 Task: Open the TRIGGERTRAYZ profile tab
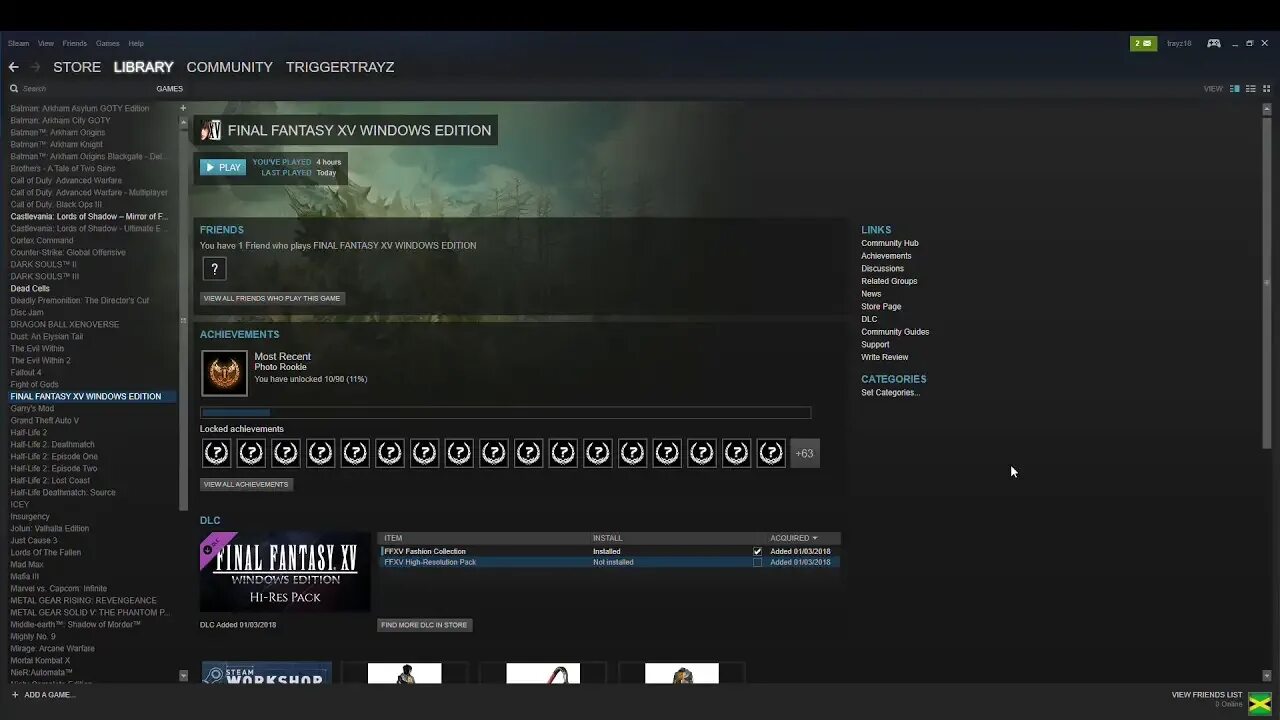click(340, 67)
